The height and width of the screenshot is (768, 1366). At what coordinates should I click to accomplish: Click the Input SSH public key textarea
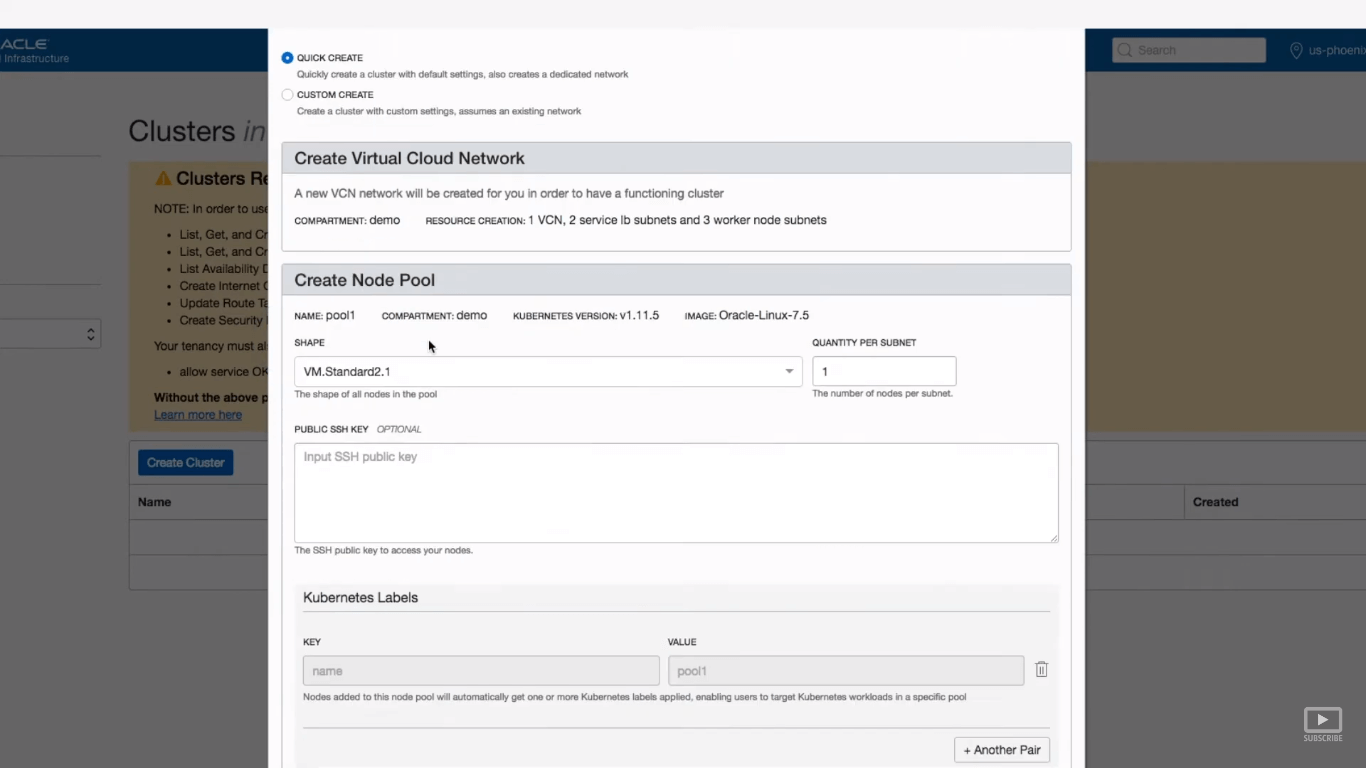[x=675, y=492]
